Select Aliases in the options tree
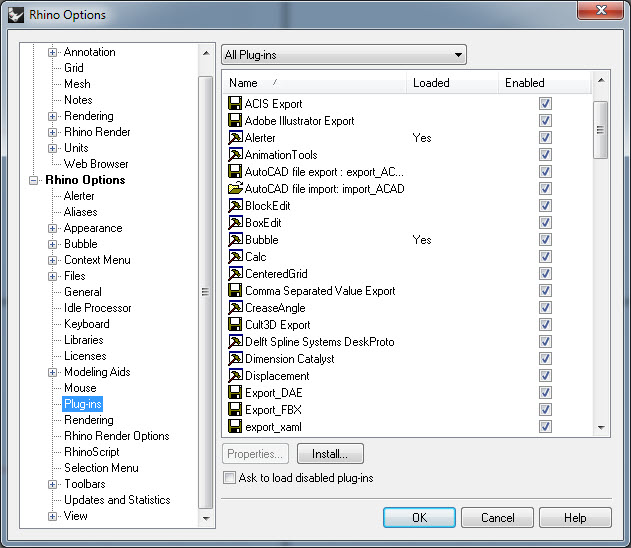The image size is (631, 548). [x=80, y=212]
